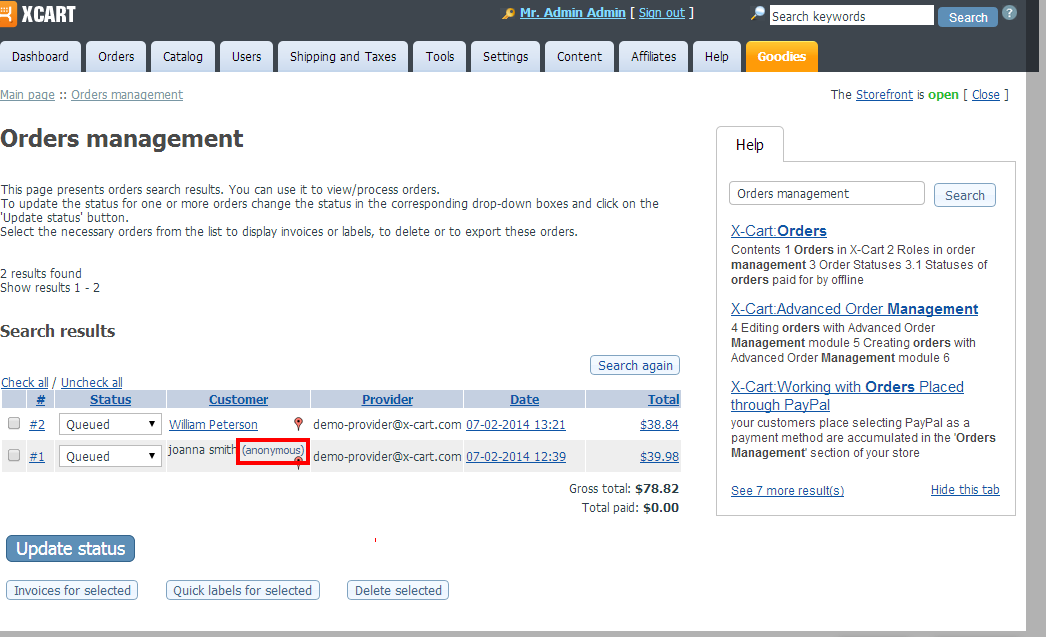Click the magnifier icon beside Search keywords
The height and width of the screenshot is (637, 1046).
point(758,13)
